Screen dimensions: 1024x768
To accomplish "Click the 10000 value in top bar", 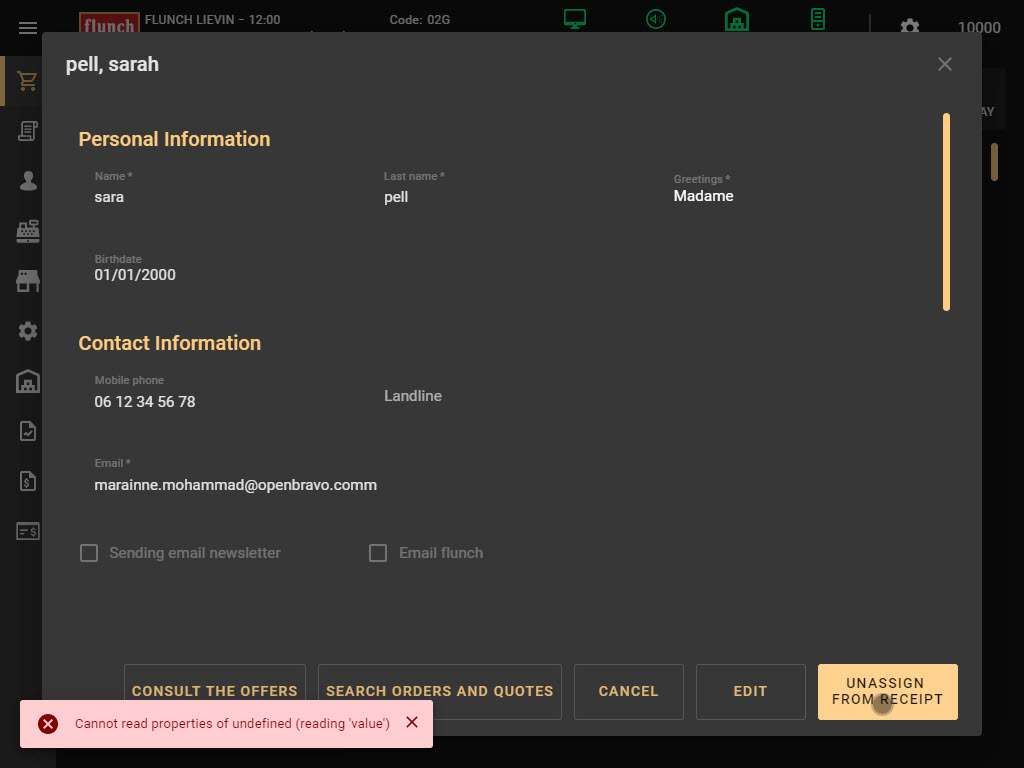I will (x=979, y=27).
